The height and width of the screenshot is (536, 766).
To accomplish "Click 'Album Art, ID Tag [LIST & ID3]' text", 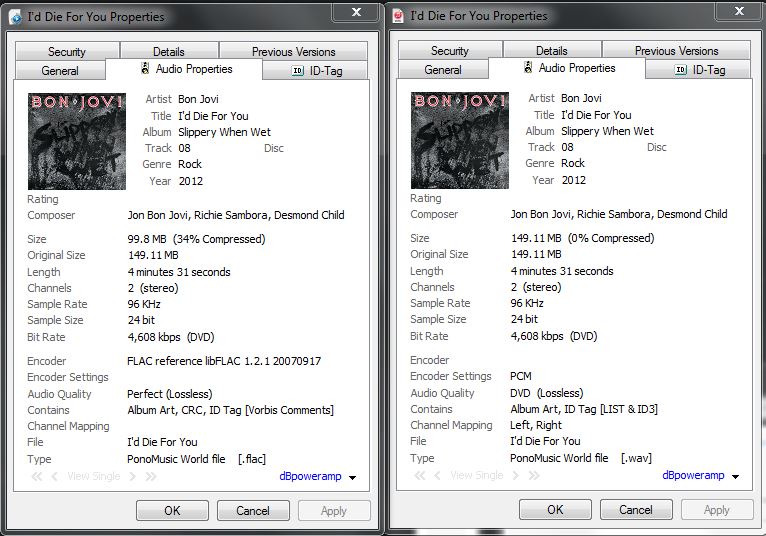I will coord(584,409).
